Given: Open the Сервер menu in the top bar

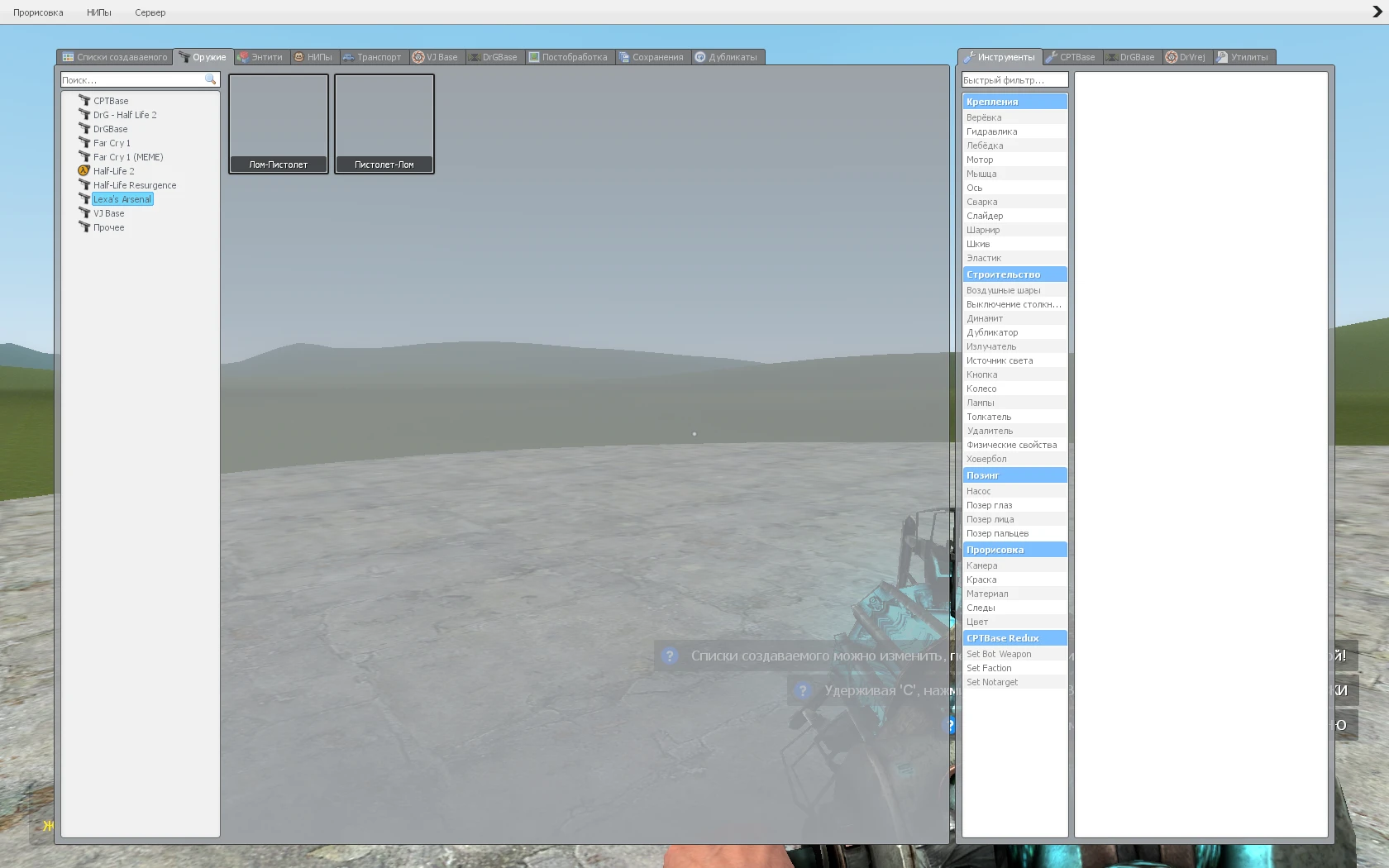Looking at the screenshot, I should point(150,12).
